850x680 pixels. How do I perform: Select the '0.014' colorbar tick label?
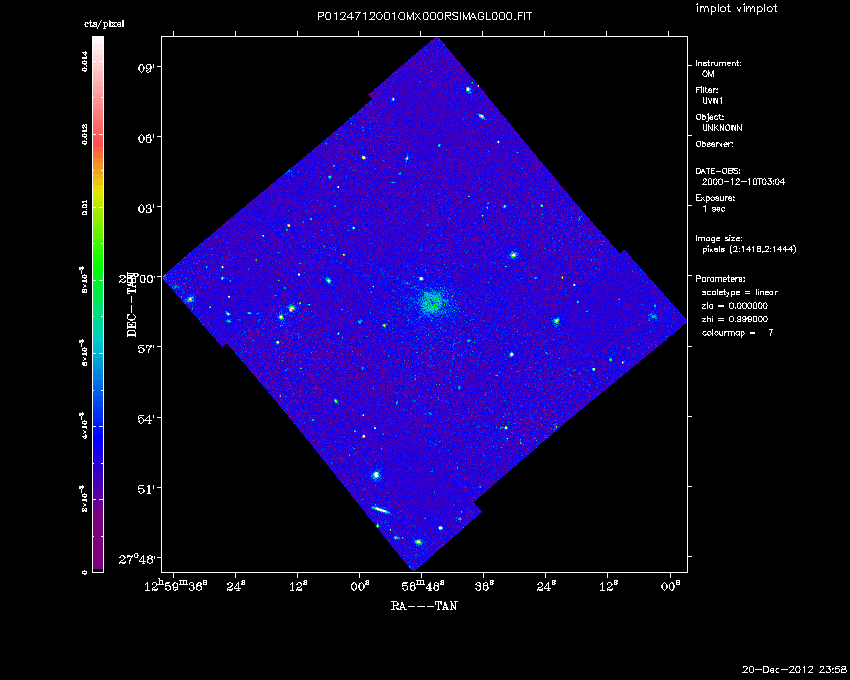85,61
